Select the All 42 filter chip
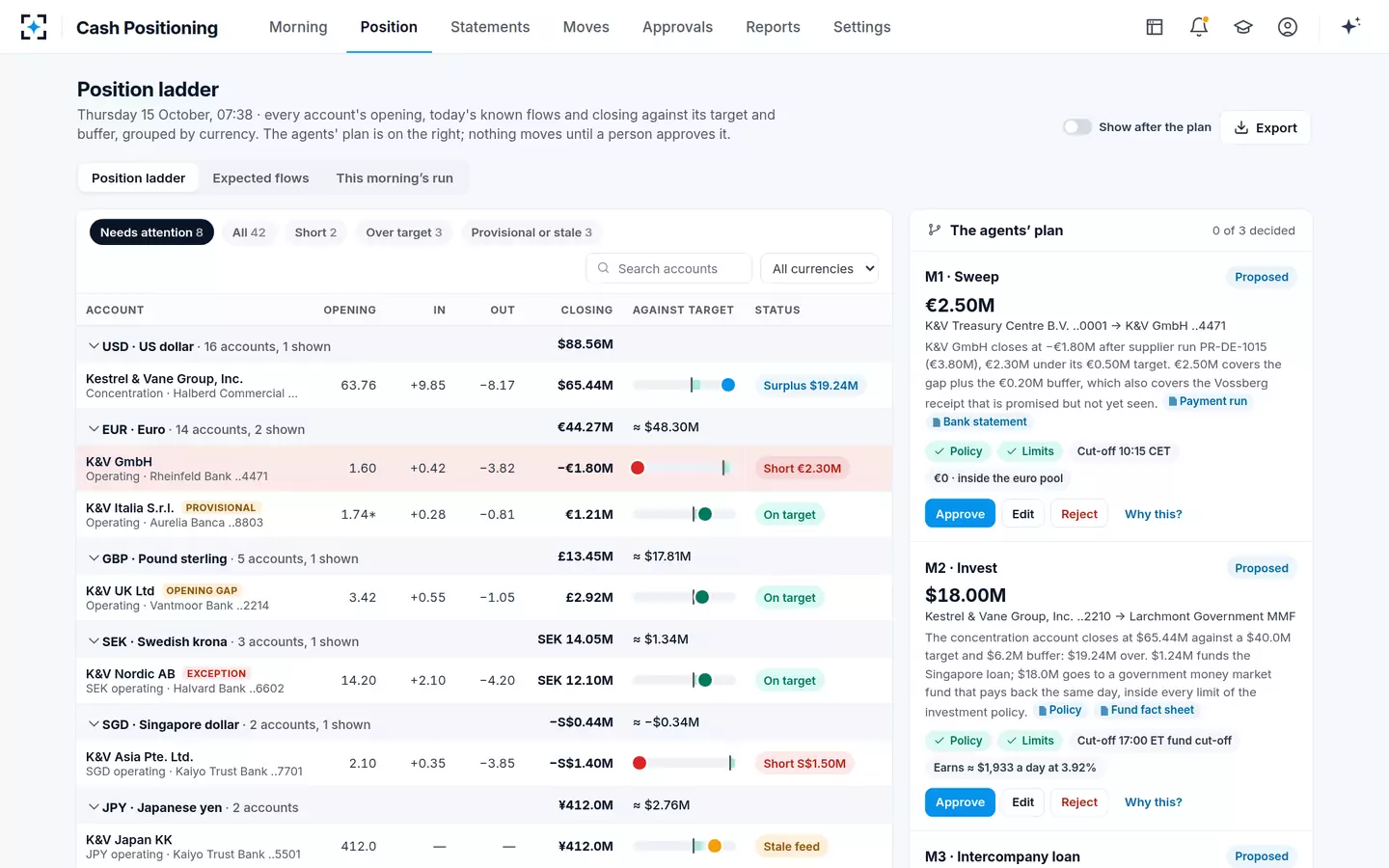Viewport: 1389px width, 868px height. 249,232
